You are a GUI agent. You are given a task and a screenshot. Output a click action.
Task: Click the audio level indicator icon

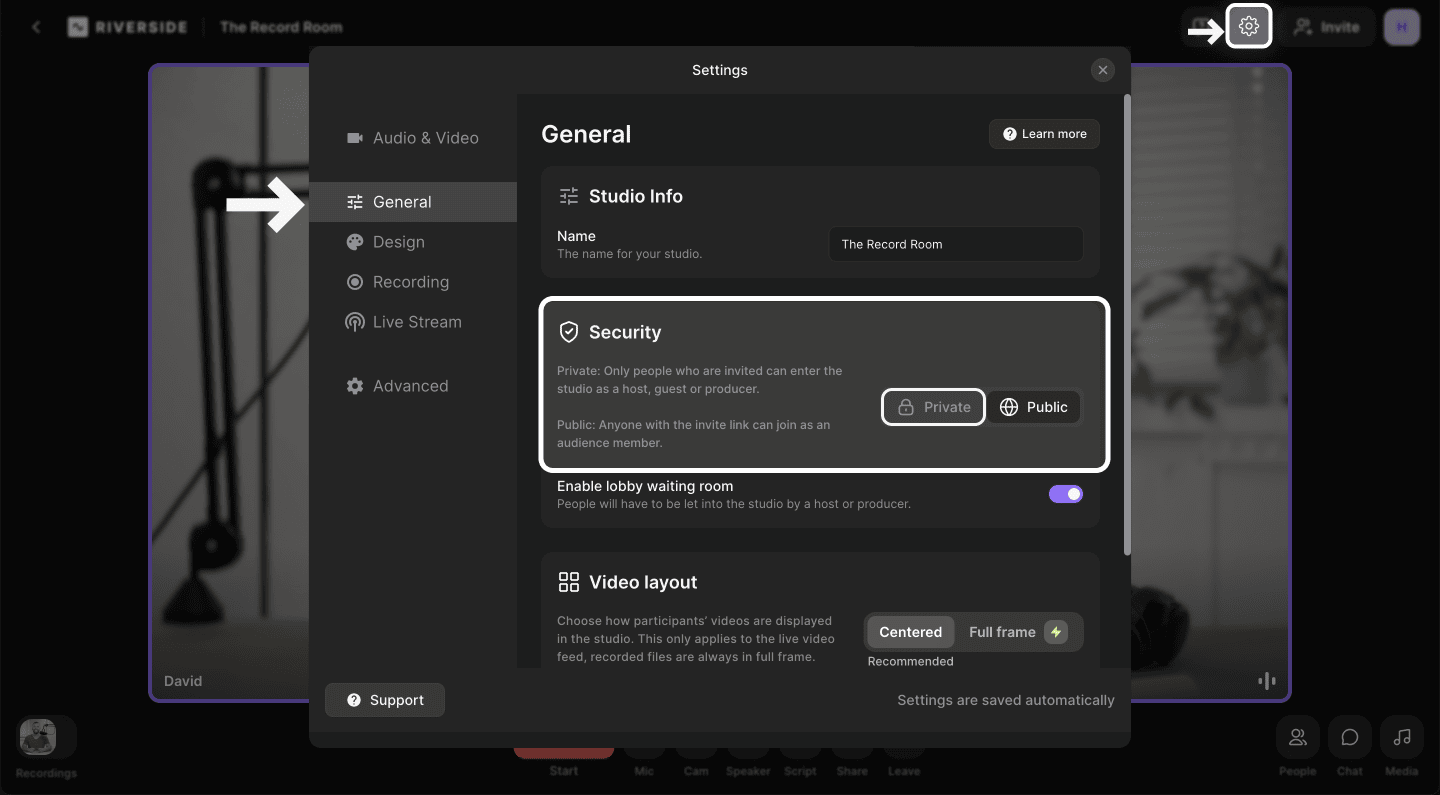click(x=1267, y=681)
